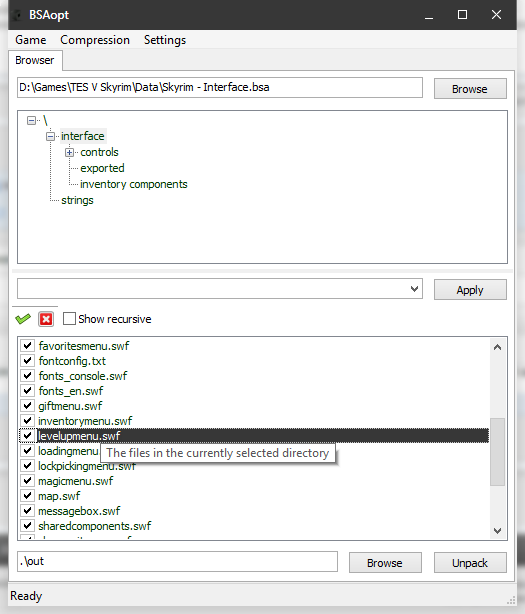This screenshot has height=614, width=525.
Task: Click the scroll down arrow in file list
Action: (497, 531)
